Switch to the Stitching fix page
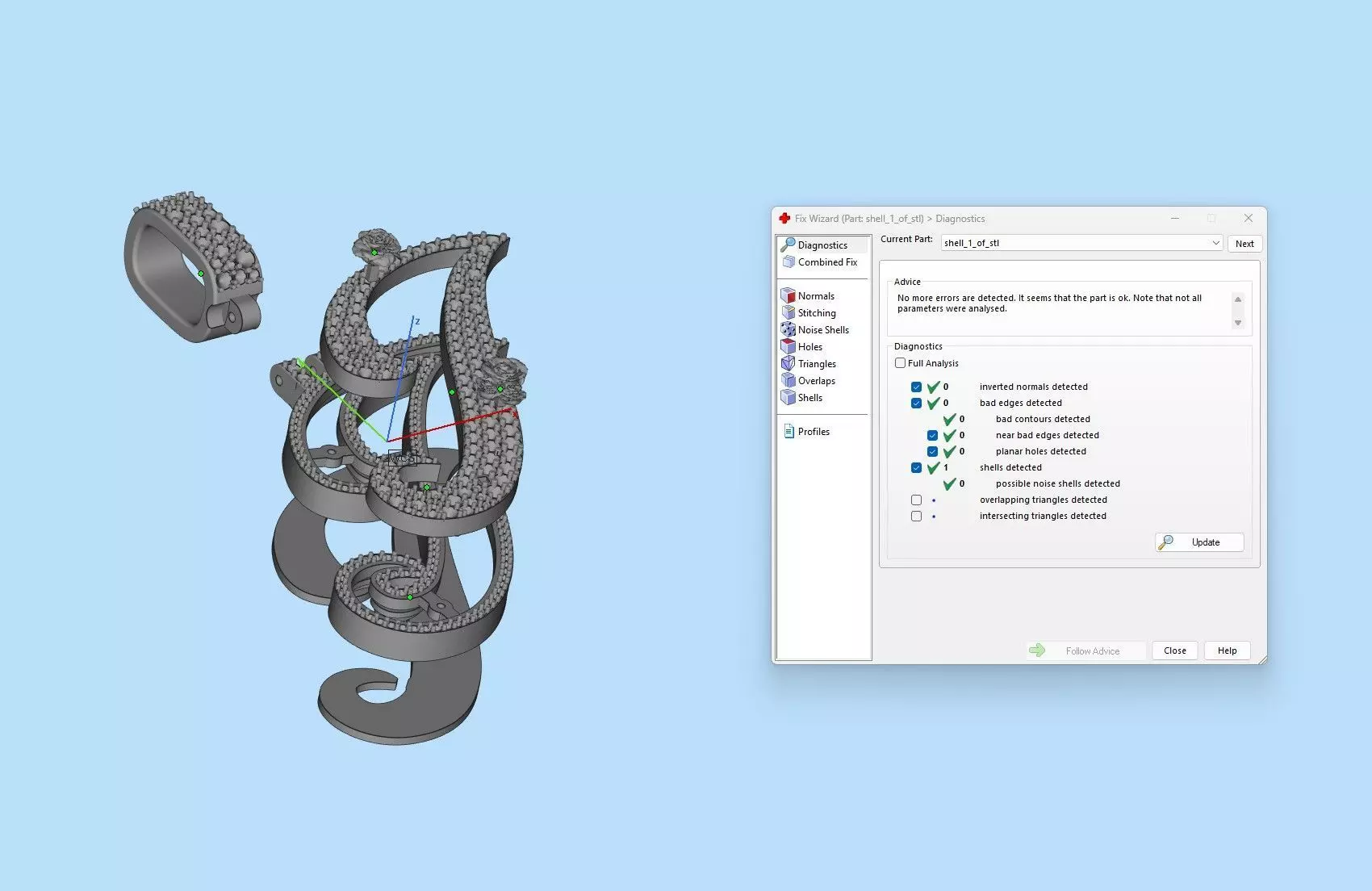This screenshot has width=1372, height=891. (817, 313)
